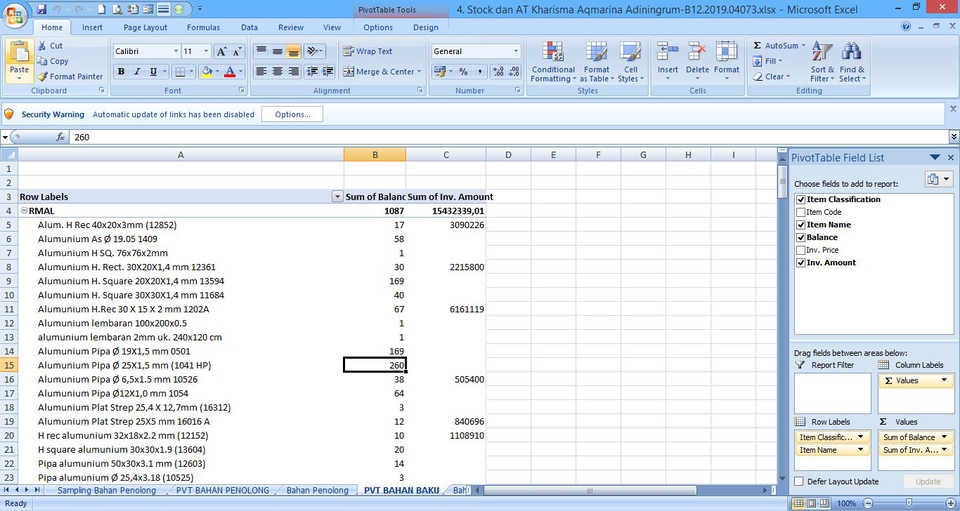Uncheck the Balance field
960x511 pixels.
[x=800, y=237]
